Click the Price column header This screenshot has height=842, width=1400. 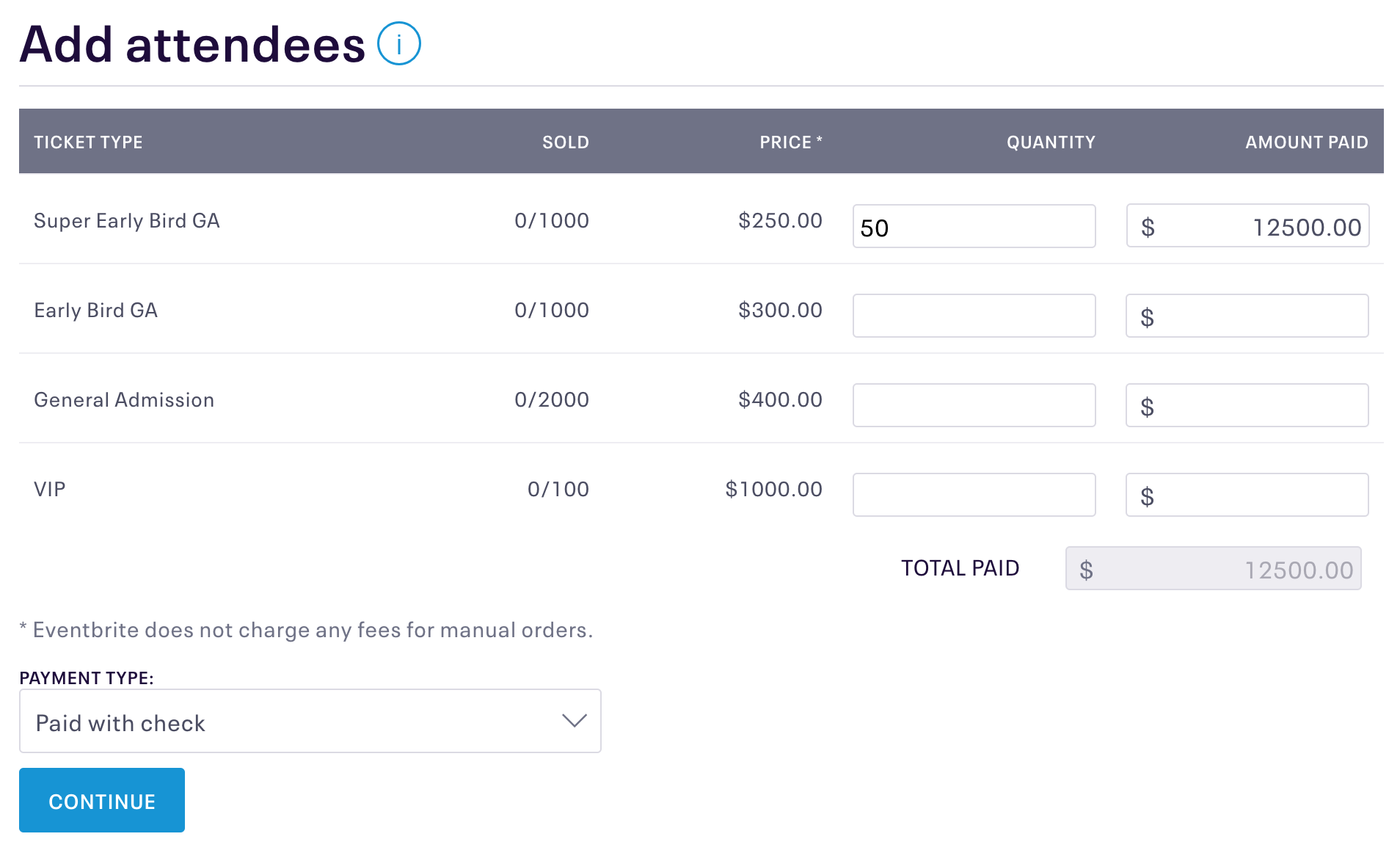click(x=790, y=142)
